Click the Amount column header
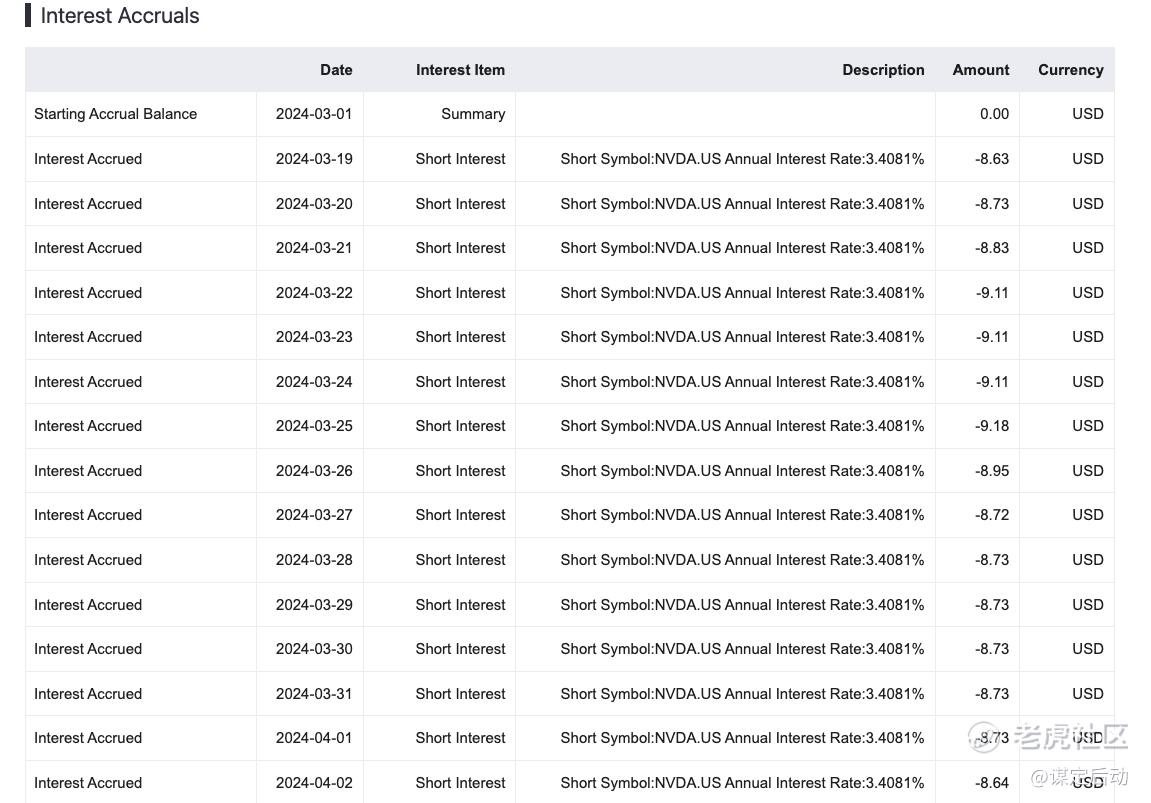Image resolution: width=1151 pixels, height=803 pixels. point(981,70)
